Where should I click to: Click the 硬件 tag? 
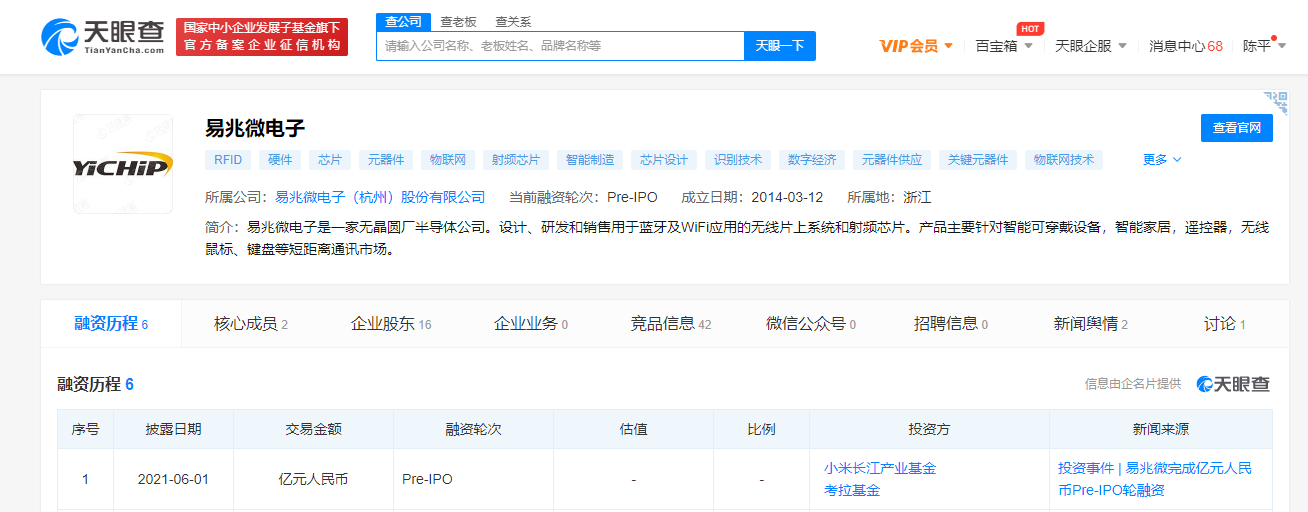tap(280, 160)
